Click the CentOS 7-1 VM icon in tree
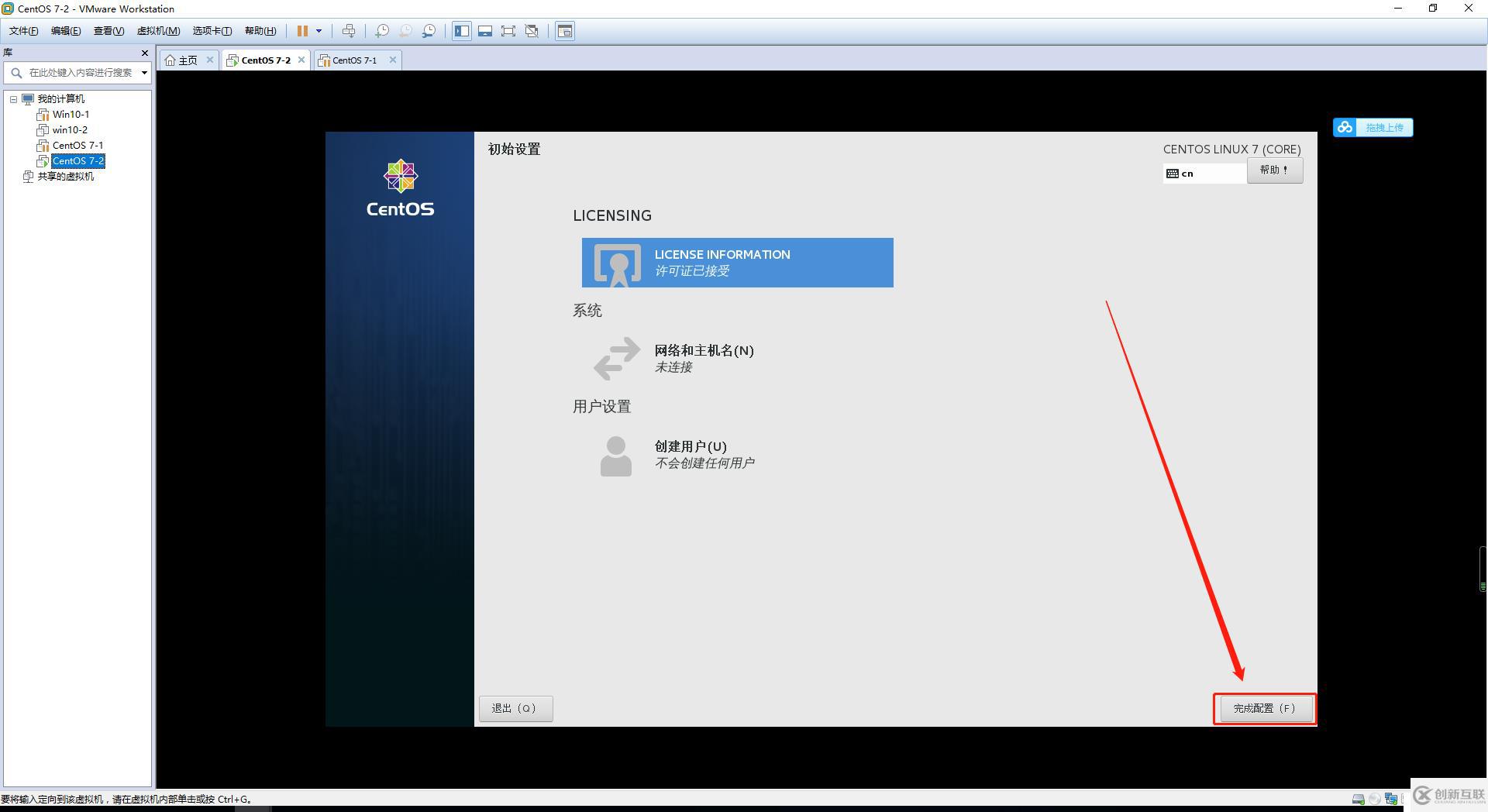This screenshot has width=1488, height=812. pos(43,146)
